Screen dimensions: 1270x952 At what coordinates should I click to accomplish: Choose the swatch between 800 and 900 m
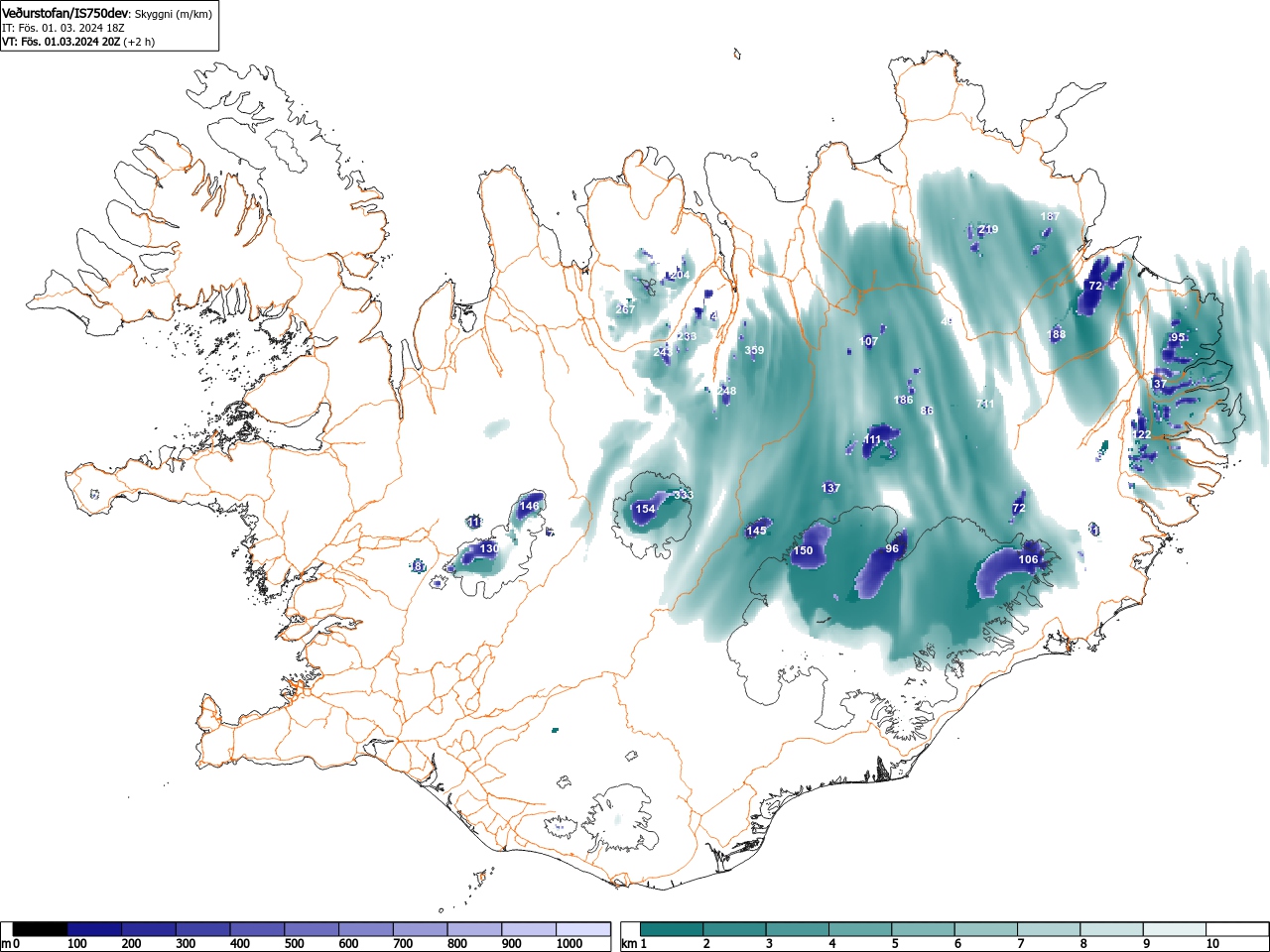coord(474,929)
